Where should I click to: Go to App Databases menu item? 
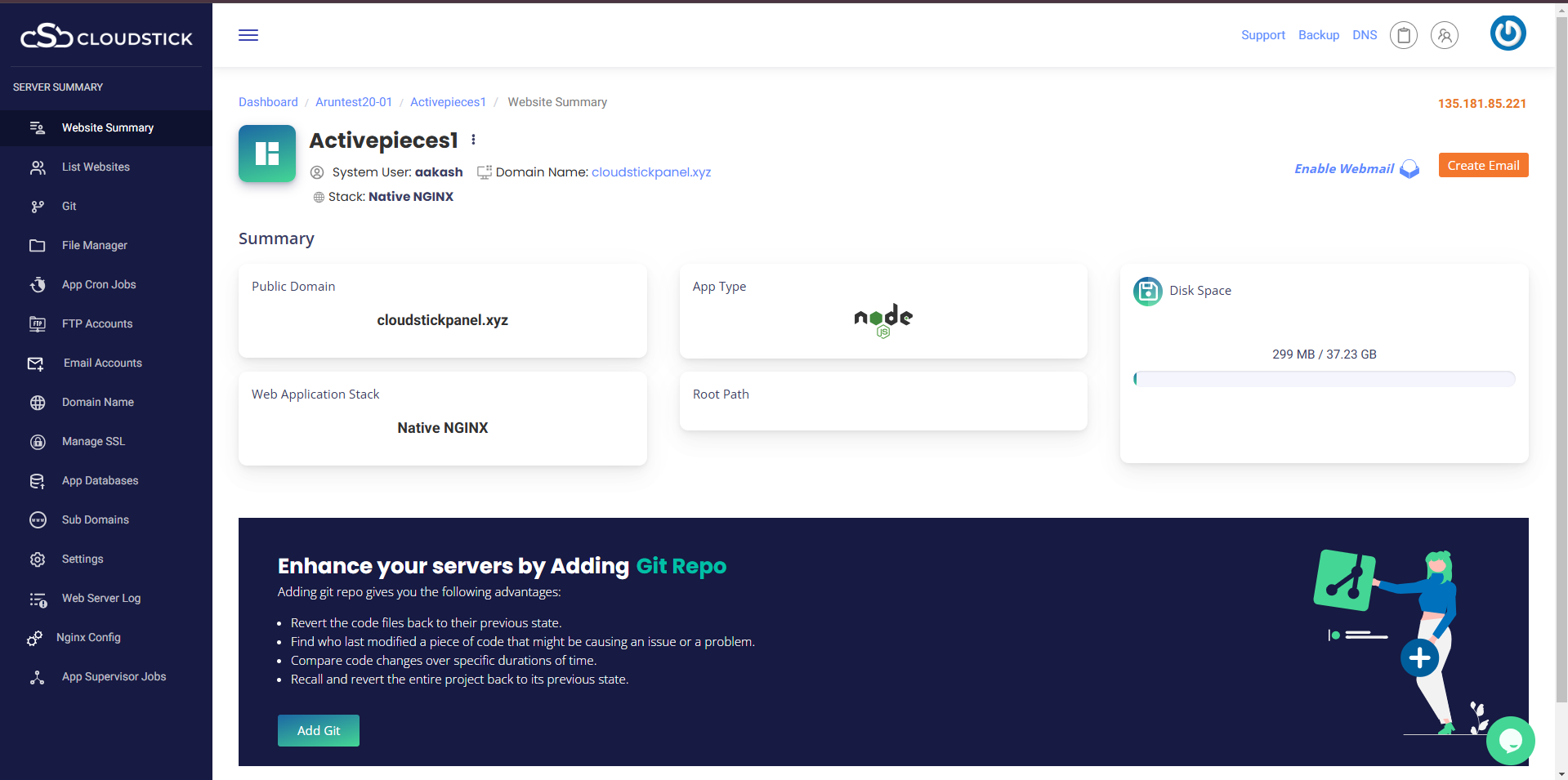point(100,480)
